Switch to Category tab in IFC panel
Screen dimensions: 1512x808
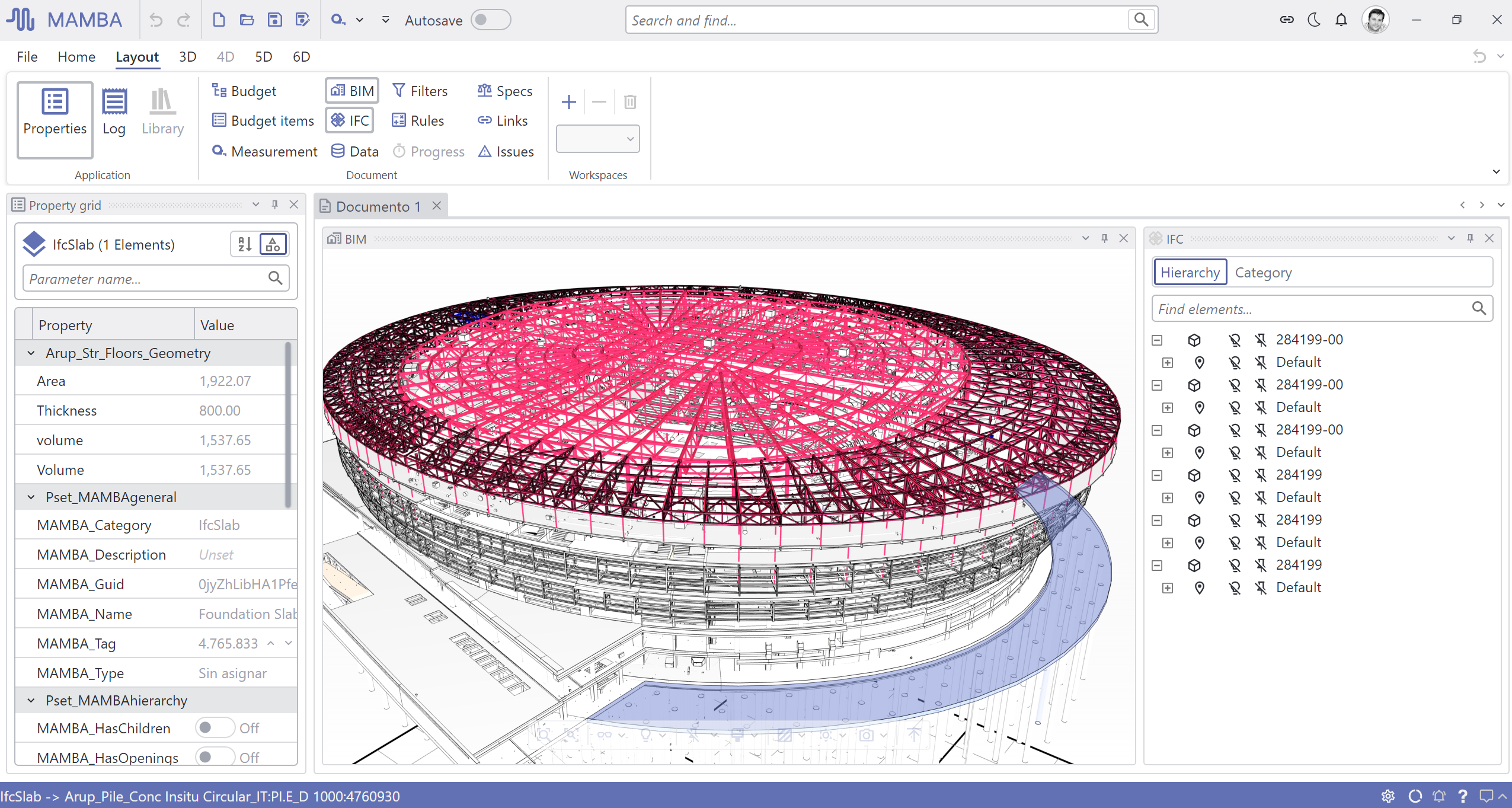click(1262, 272)
